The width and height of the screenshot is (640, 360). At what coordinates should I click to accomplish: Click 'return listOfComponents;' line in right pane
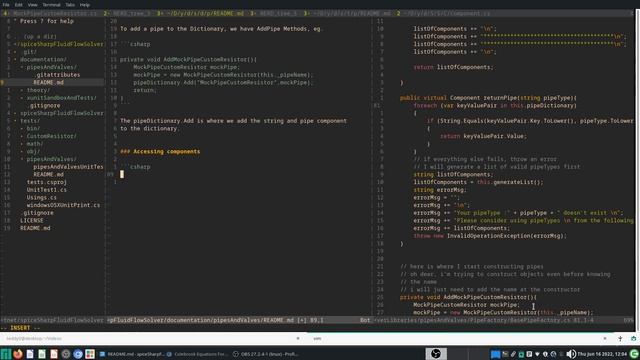pyautogui.click(x=453, y=67)
